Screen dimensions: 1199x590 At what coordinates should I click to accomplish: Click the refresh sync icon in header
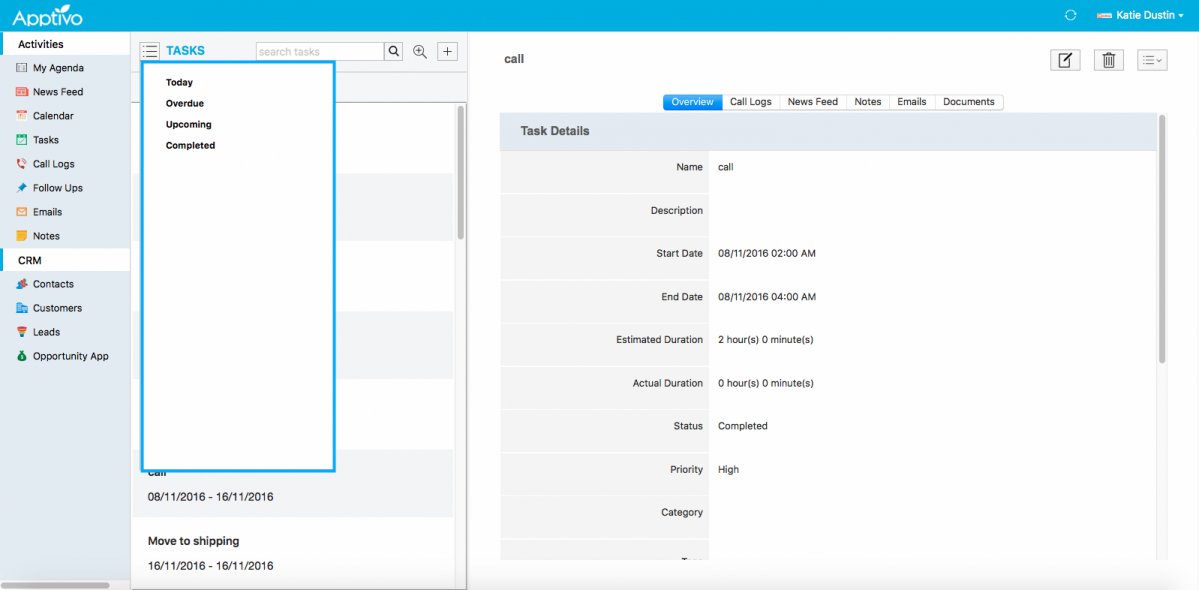(x=1071, y=15)
